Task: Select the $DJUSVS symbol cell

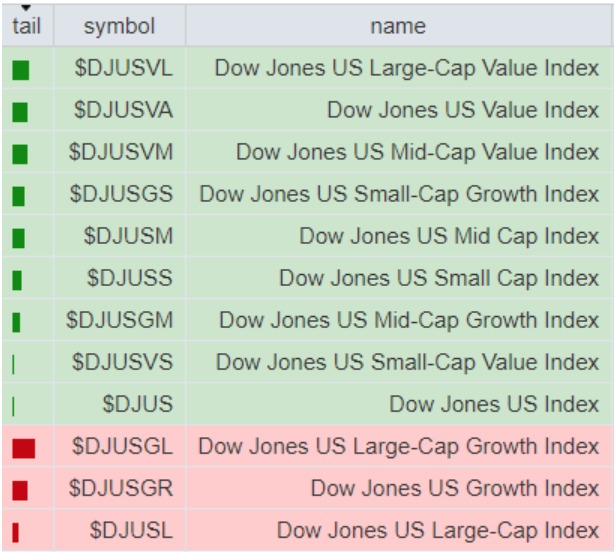Action: [x=119, y=362]
